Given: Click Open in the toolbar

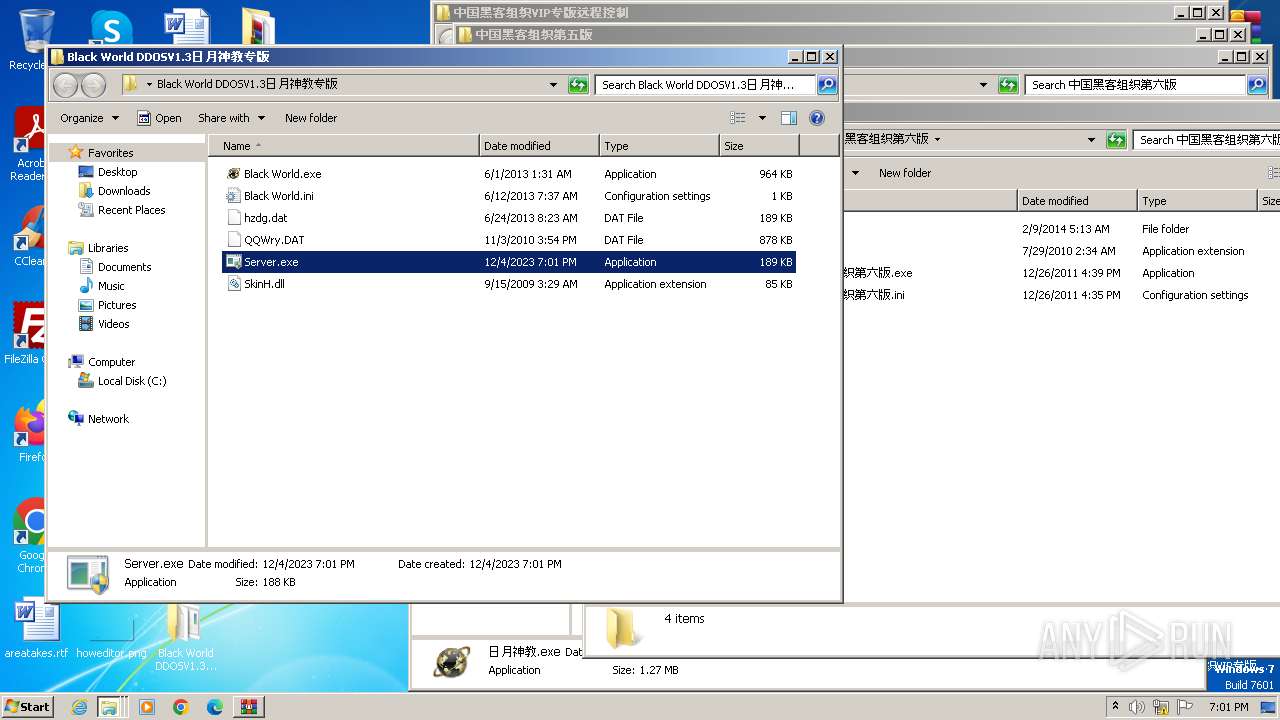Looking at the screenshot, I should [x=159, y=118].
